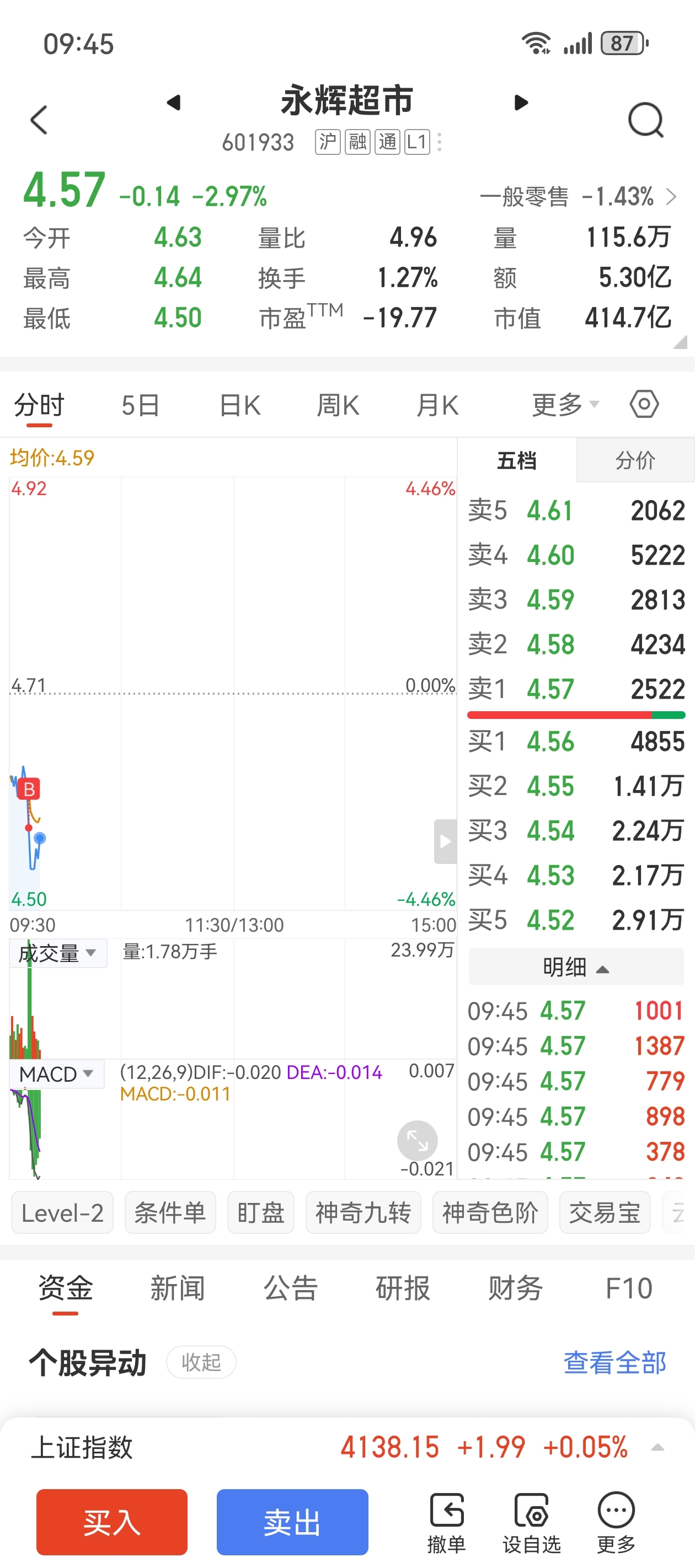Open the search magnifier icon
The image size is (695, 1568).
point(646,120)
